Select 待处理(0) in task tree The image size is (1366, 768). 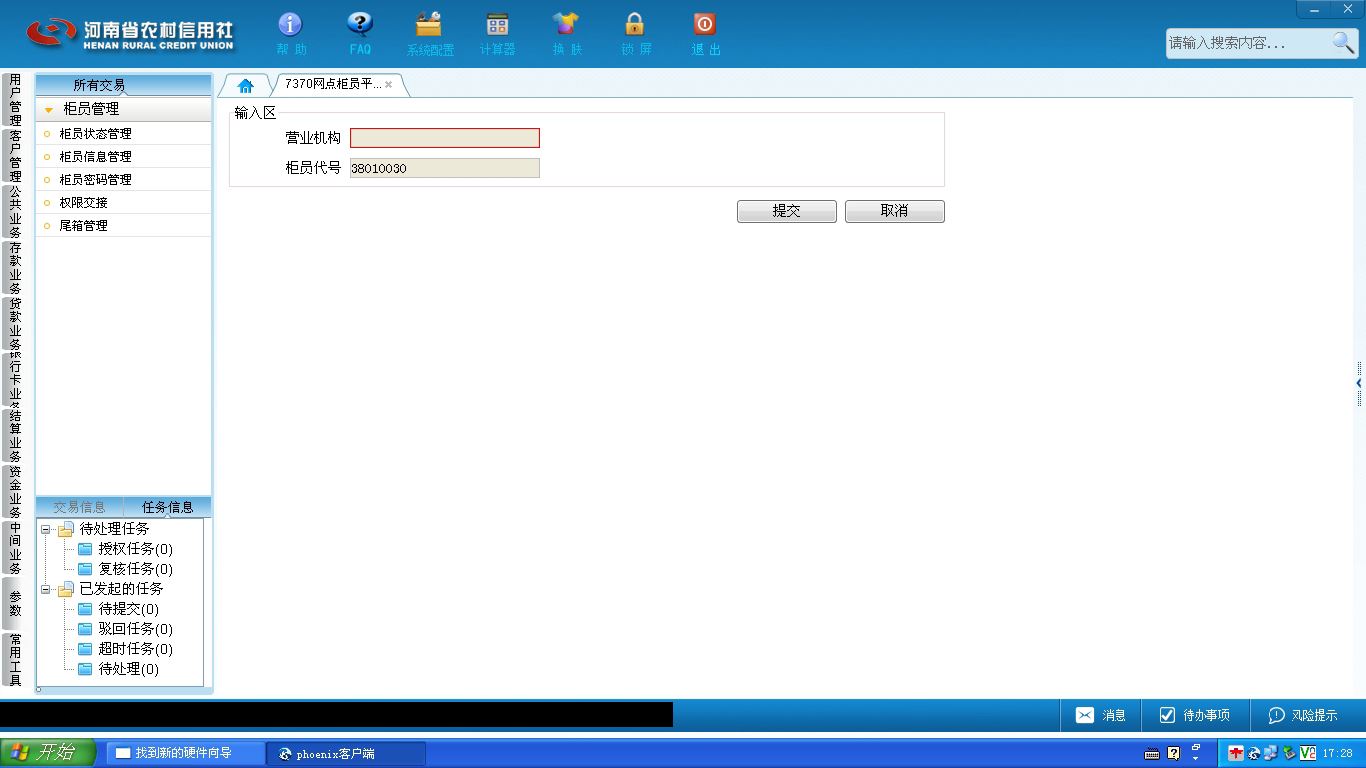click(128, 669)
